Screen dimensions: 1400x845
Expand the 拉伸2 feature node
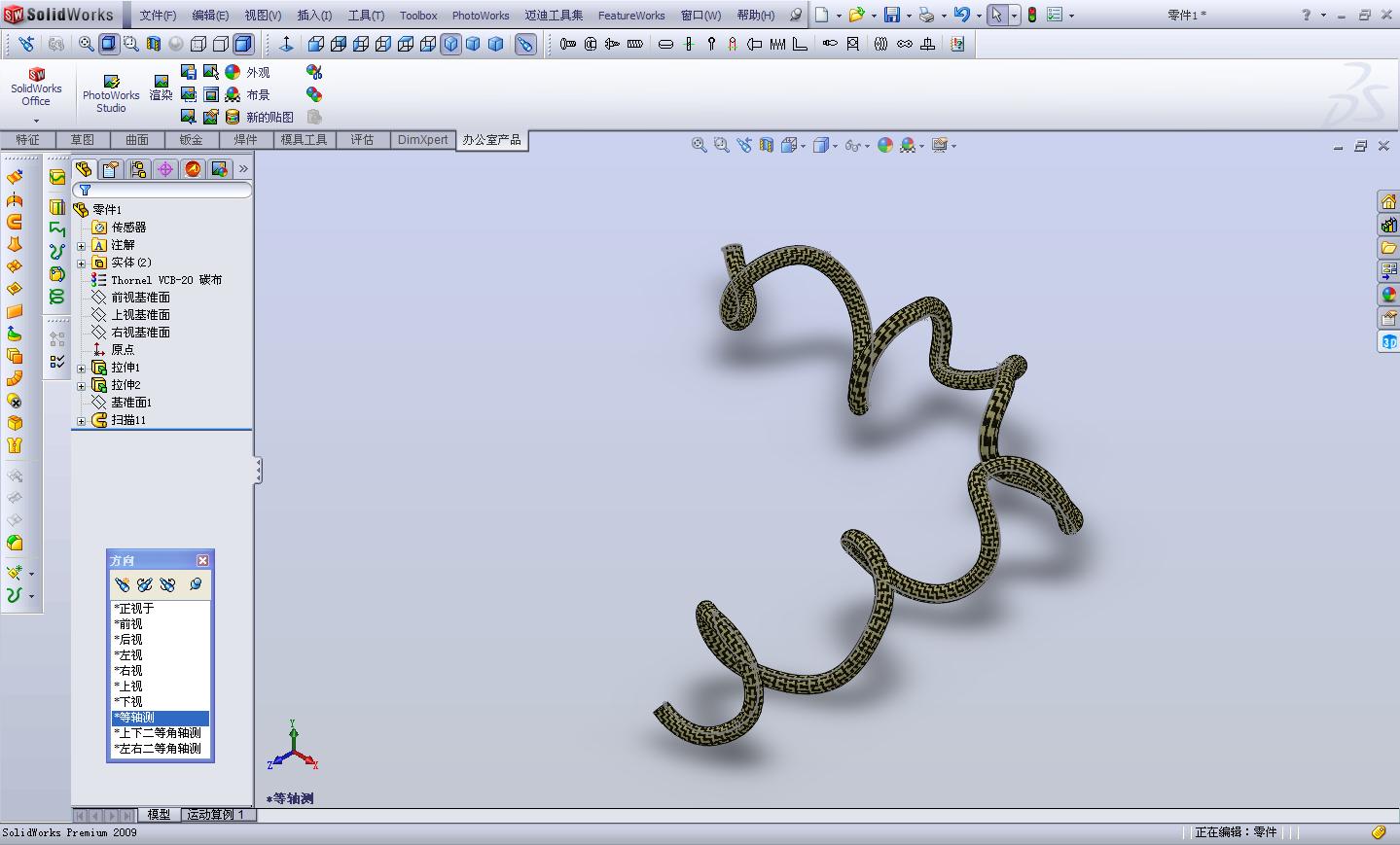[x=82, y=385]
